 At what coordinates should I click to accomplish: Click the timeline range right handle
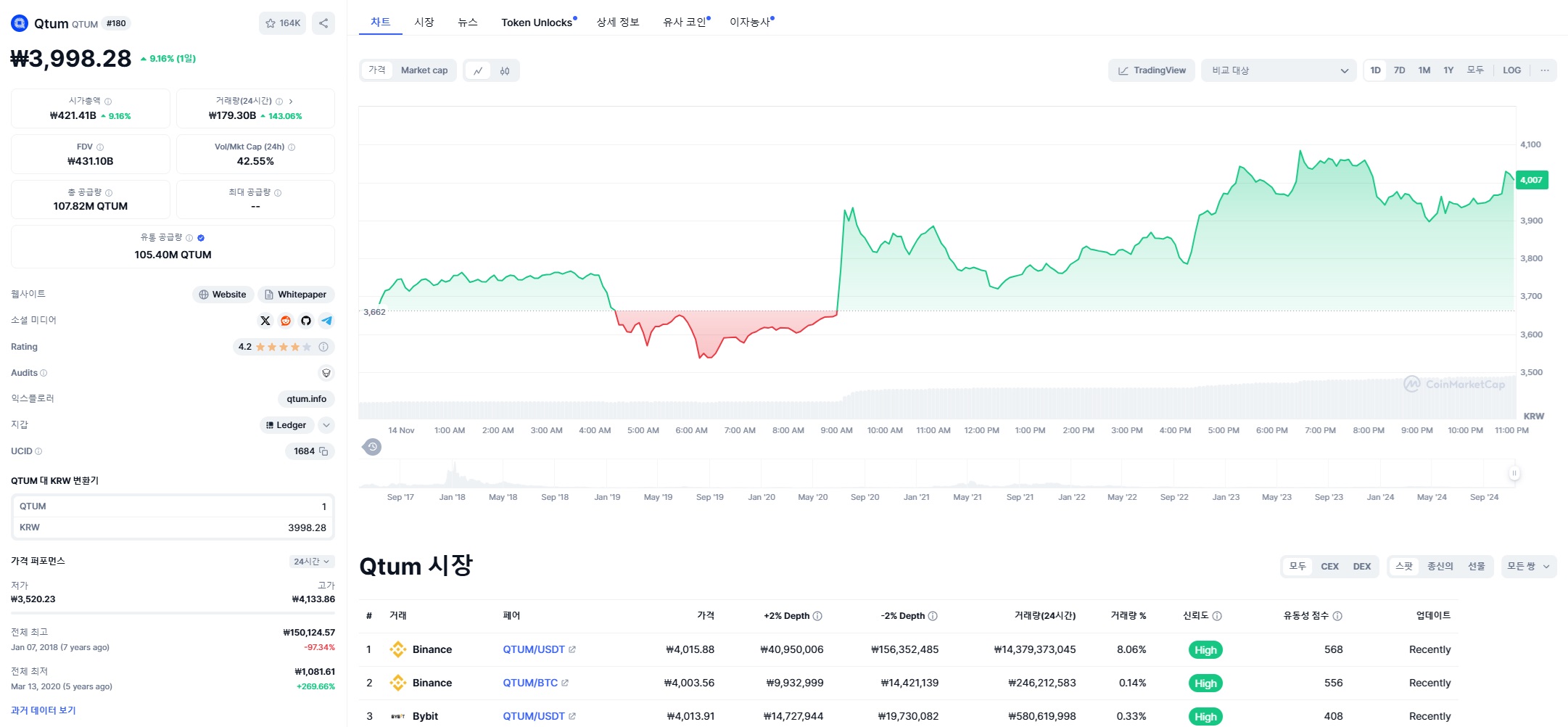point(1514,473)
